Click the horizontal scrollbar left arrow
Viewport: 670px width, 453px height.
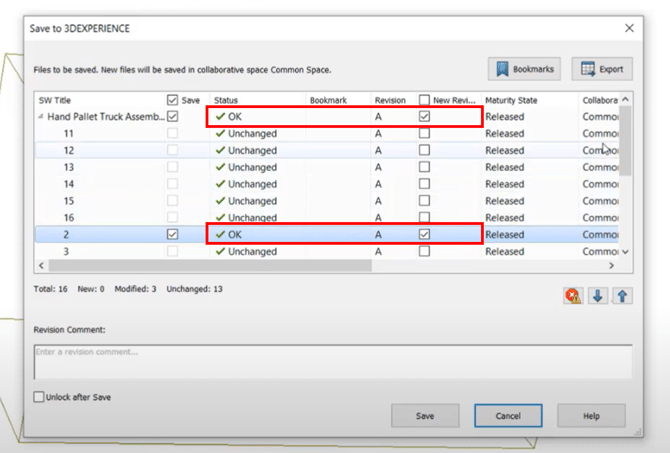[x=41, y=265]
